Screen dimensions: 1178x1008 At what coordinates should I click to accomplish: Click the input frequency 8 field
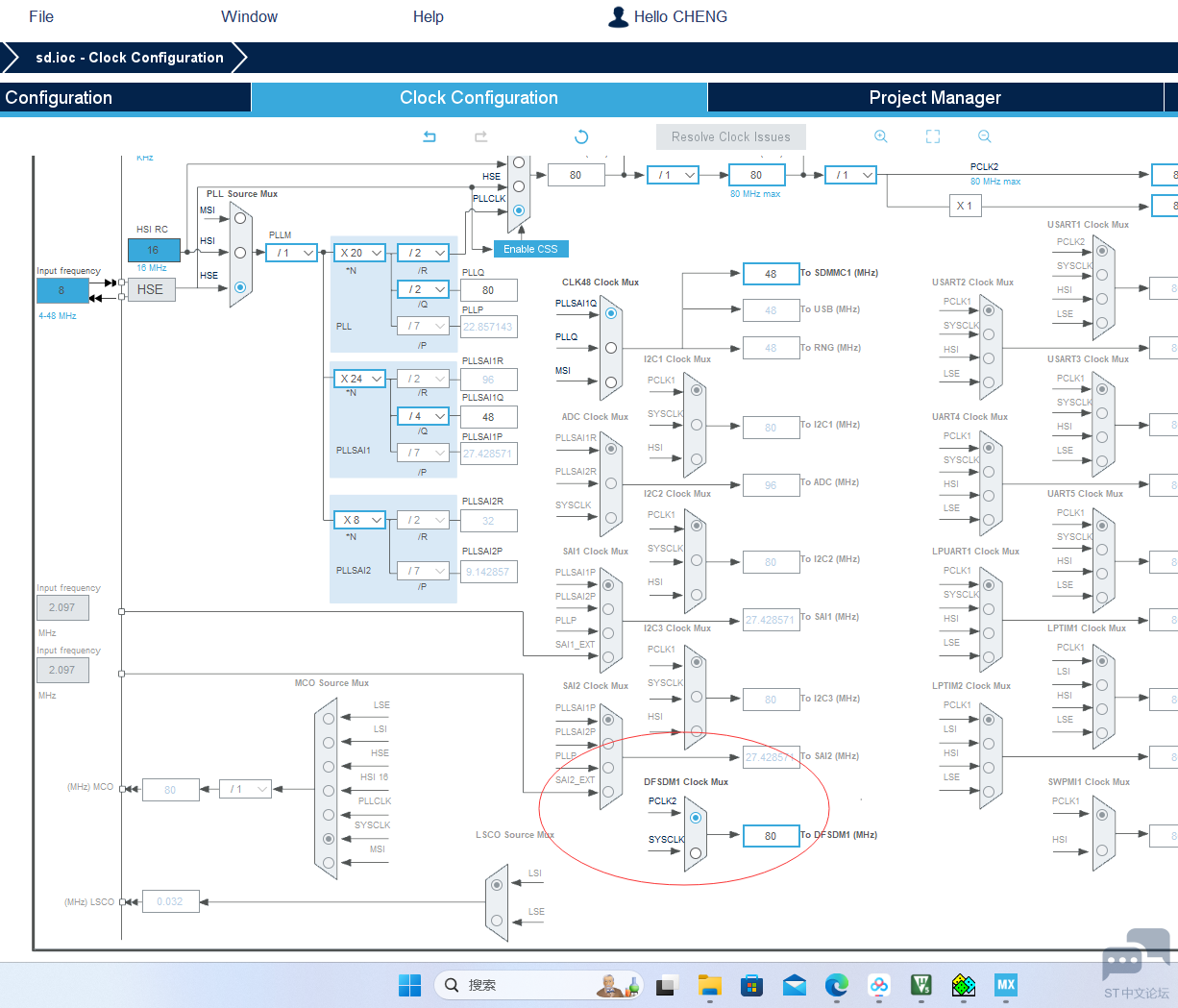click(61, 290)
